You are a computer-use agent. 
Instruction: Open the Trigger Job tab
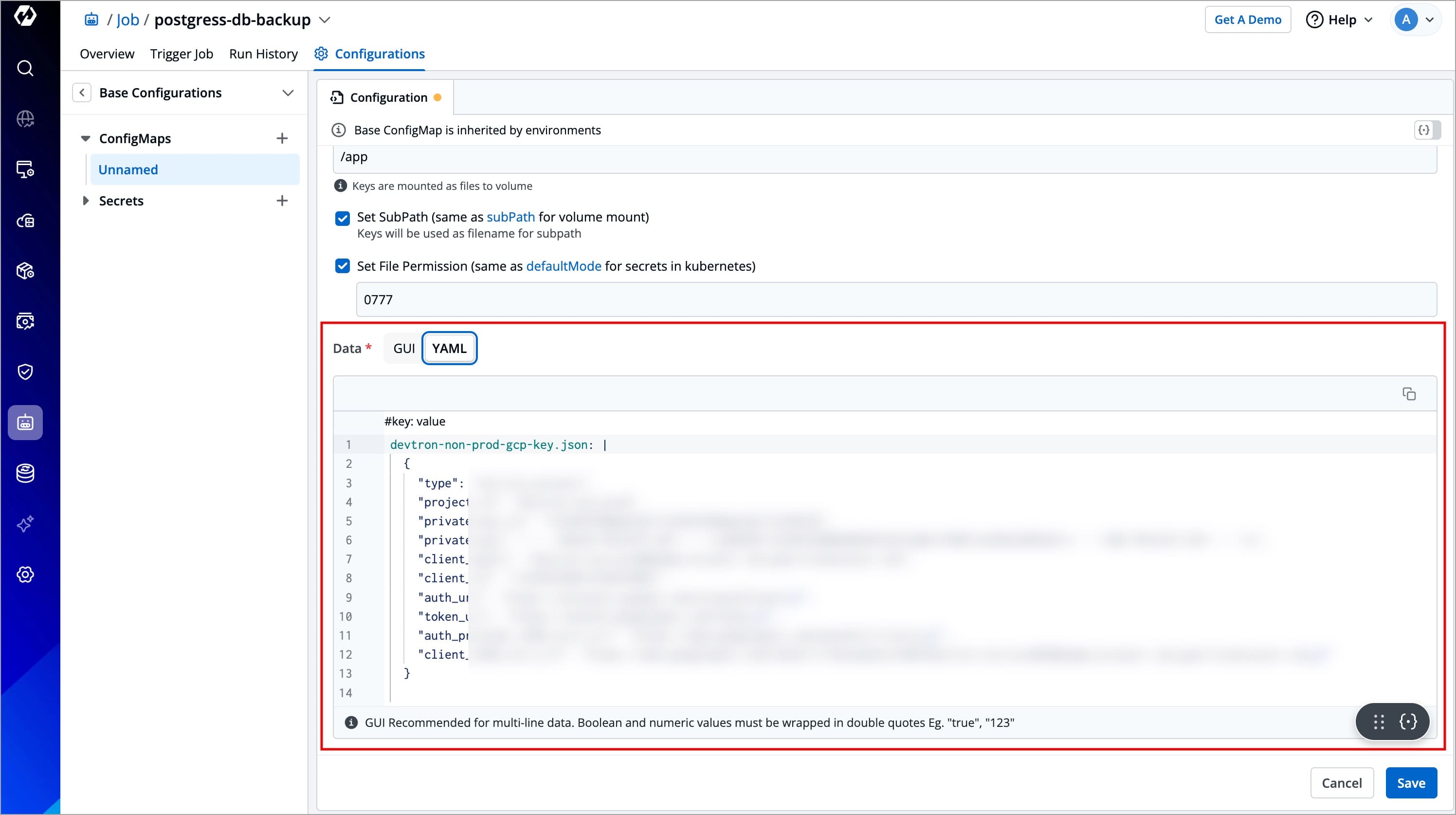pyautogui.click(x=182, y=54)
